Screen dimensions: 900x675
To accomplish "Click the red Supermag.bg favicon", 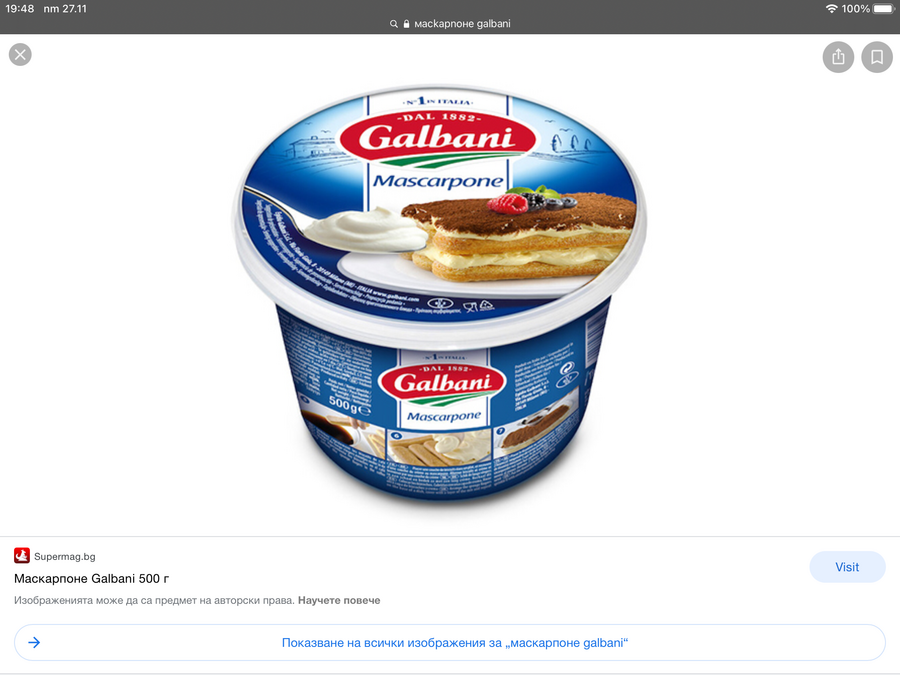I will 22,556.
